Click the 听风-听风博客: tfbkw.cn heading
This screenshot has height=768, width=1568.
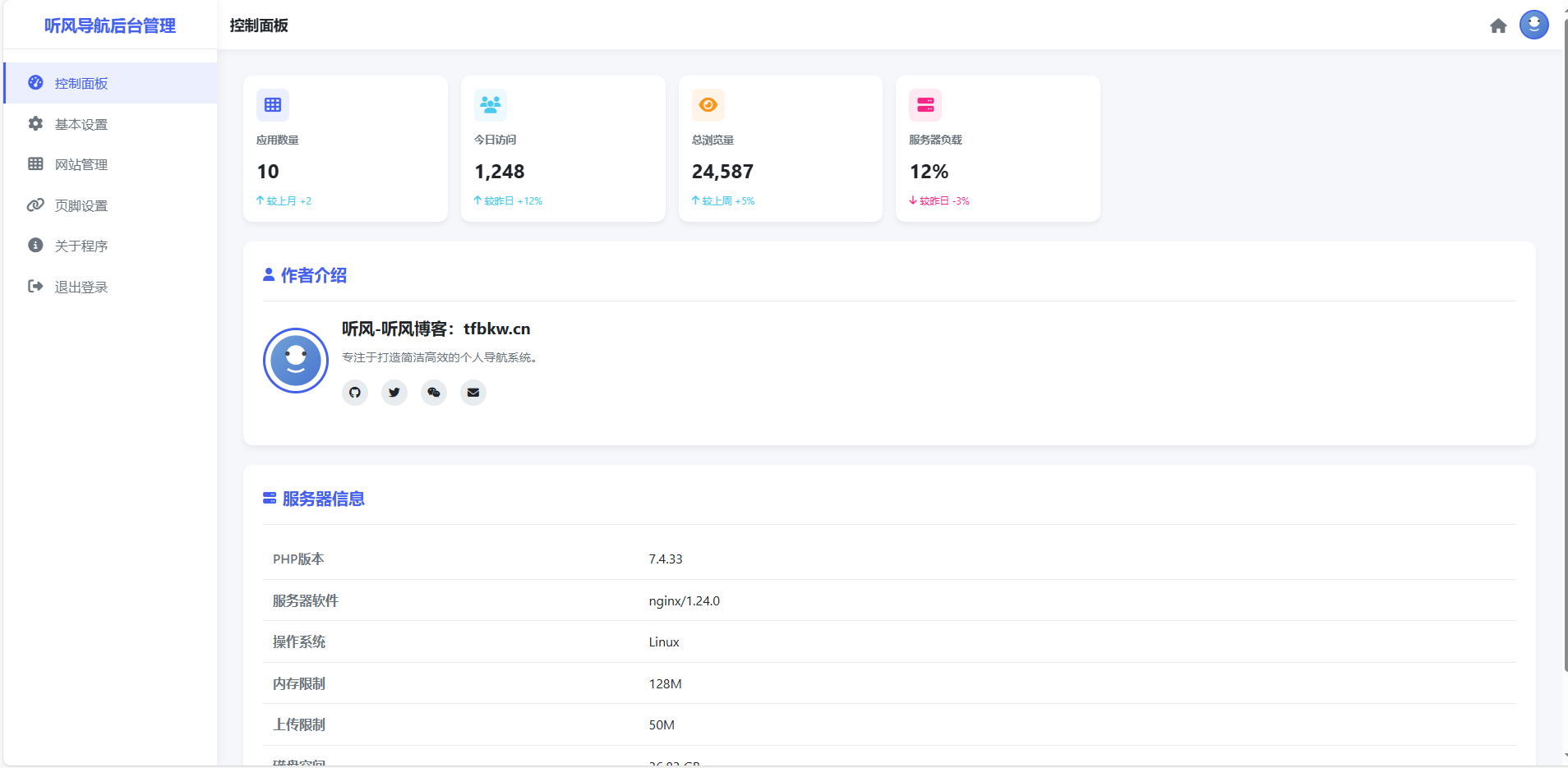(436, 329)
